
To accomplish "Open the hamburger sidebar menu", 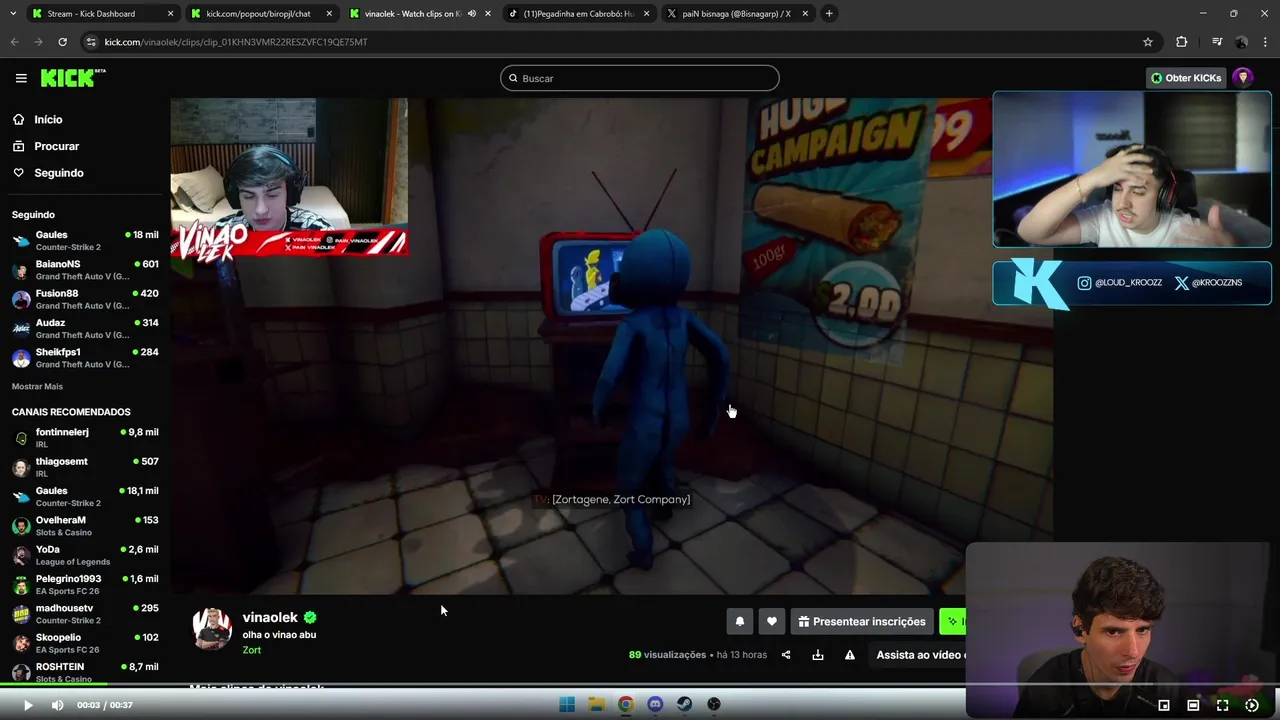I will [21, 78].
